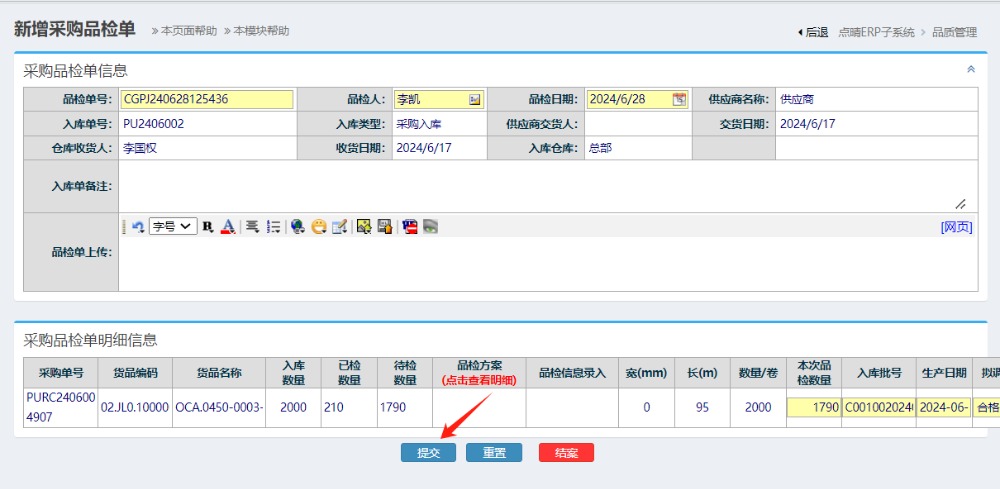This screenshot has height=489, width=1000.
Task: Click the red 结案 button
Action: (566, 453)
